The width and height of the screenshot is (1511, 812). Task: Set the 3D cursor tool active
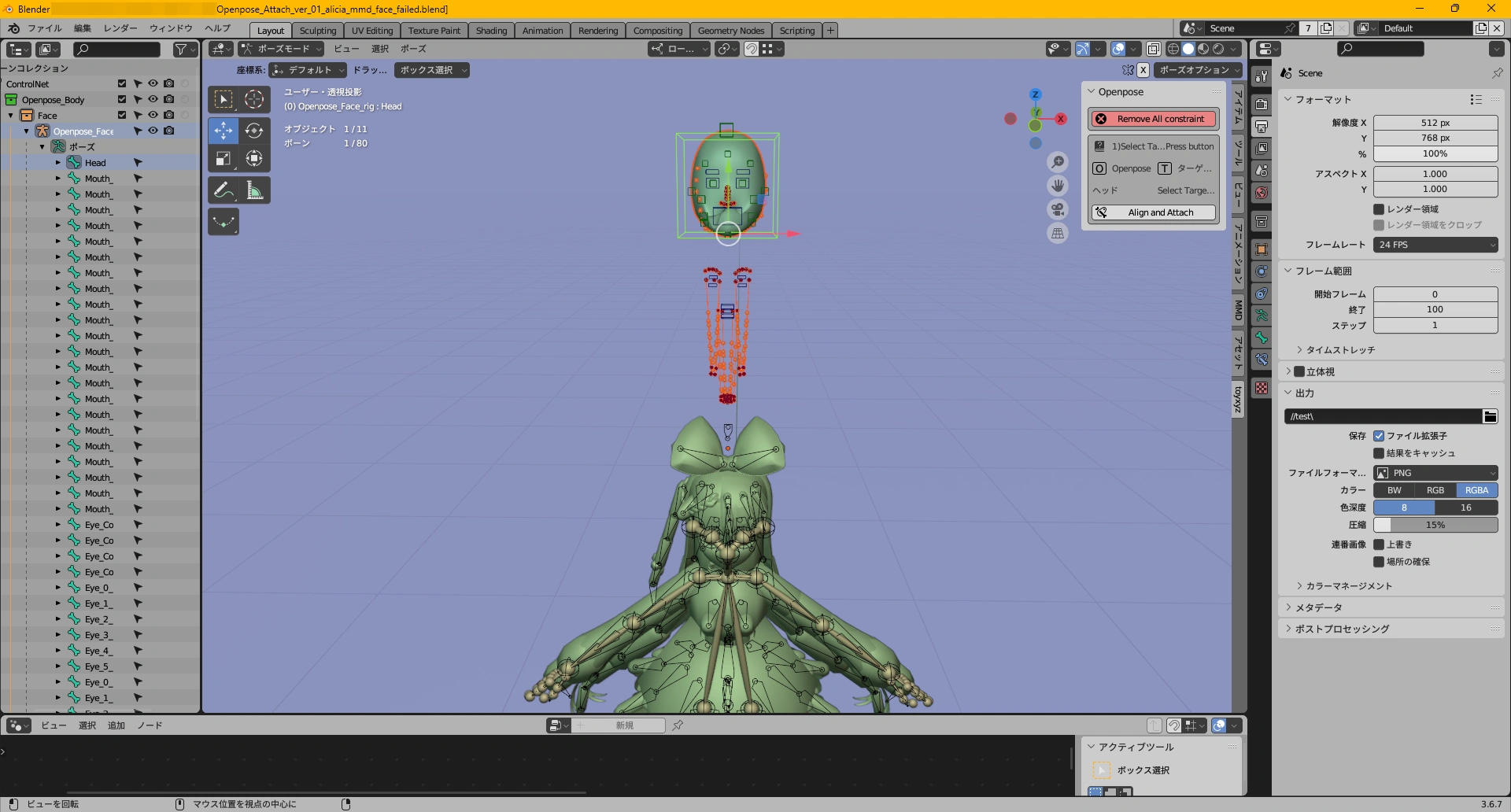[254, 99]
